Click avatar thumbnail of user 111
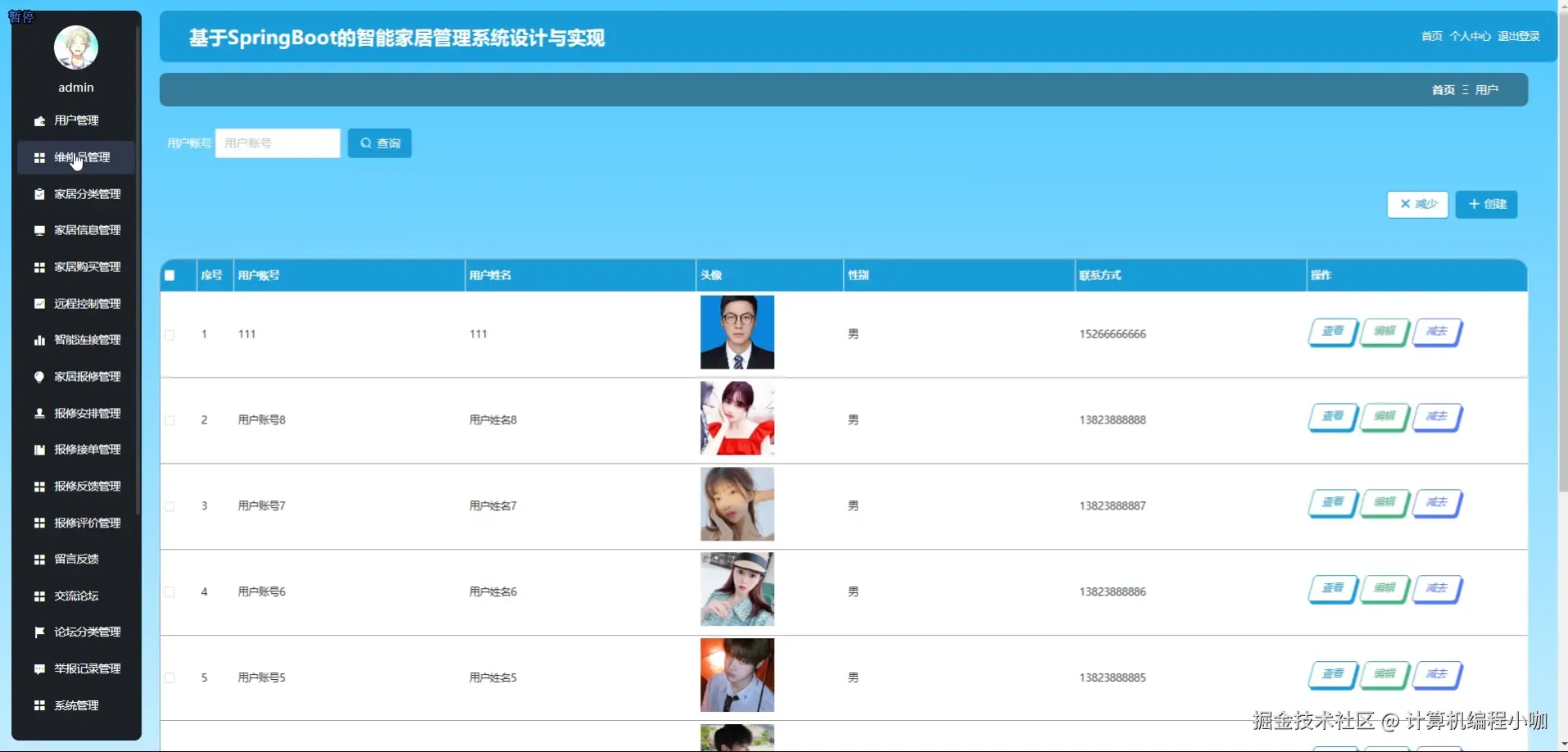The height and width of the screenshot is (752, 1568). (x=737, y=333)
